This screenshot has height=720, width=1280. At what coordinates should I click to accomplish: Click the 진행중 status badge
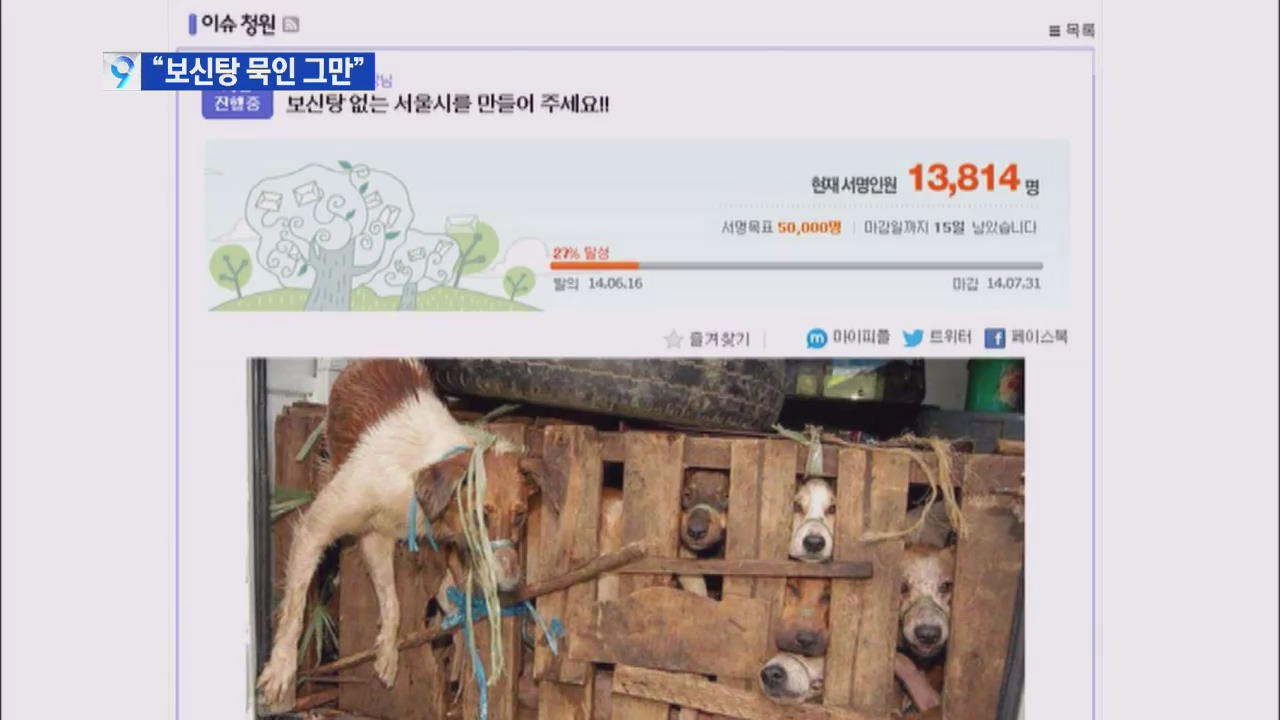pyautogui.click(x=237, y=103)
